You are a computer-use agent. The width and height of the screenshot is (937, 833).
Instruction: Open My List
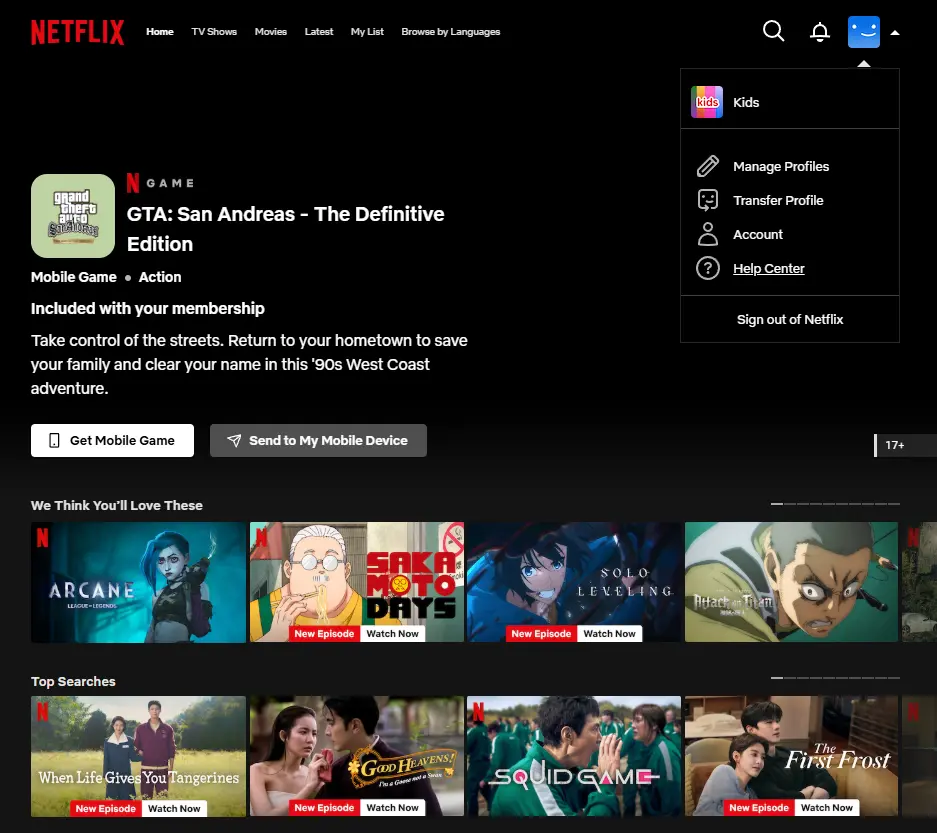pyautogui.click(x=367, y=32)
